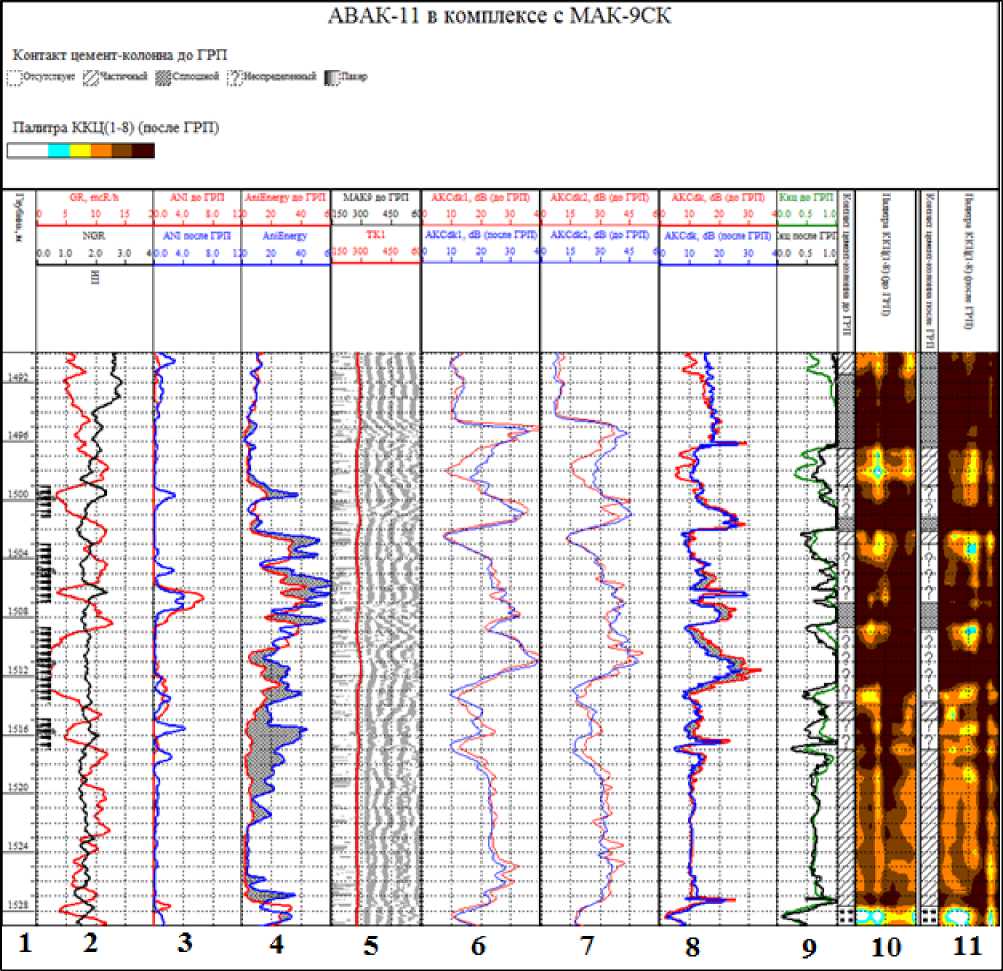Select the red 'AKCdk1, dB (до ГРП)' header
1003x971 pixels.
[x=480, y=198]
